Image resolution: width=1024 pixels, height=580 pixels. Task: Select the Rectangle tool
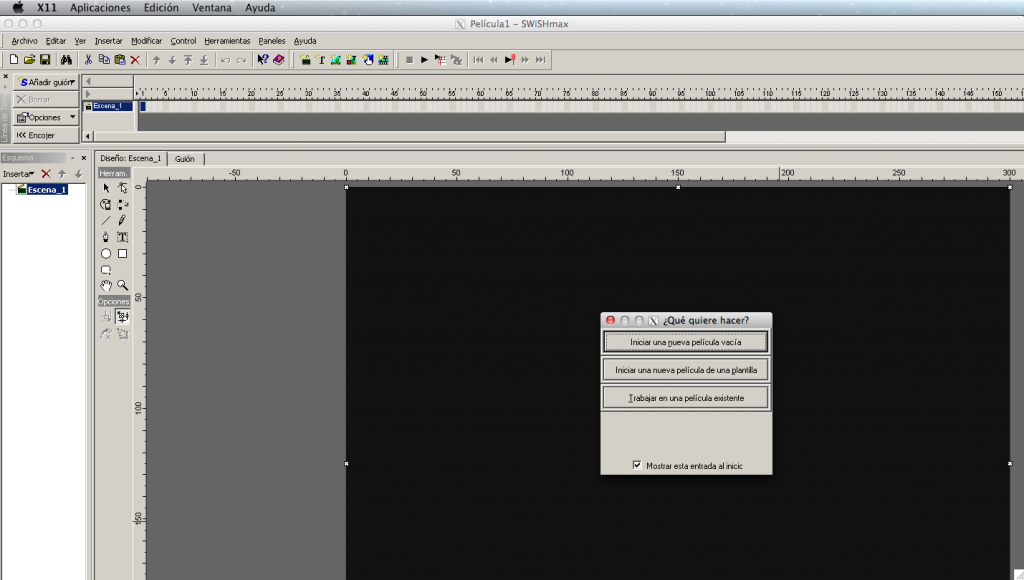pyautogui.click(x=122, y=253)
